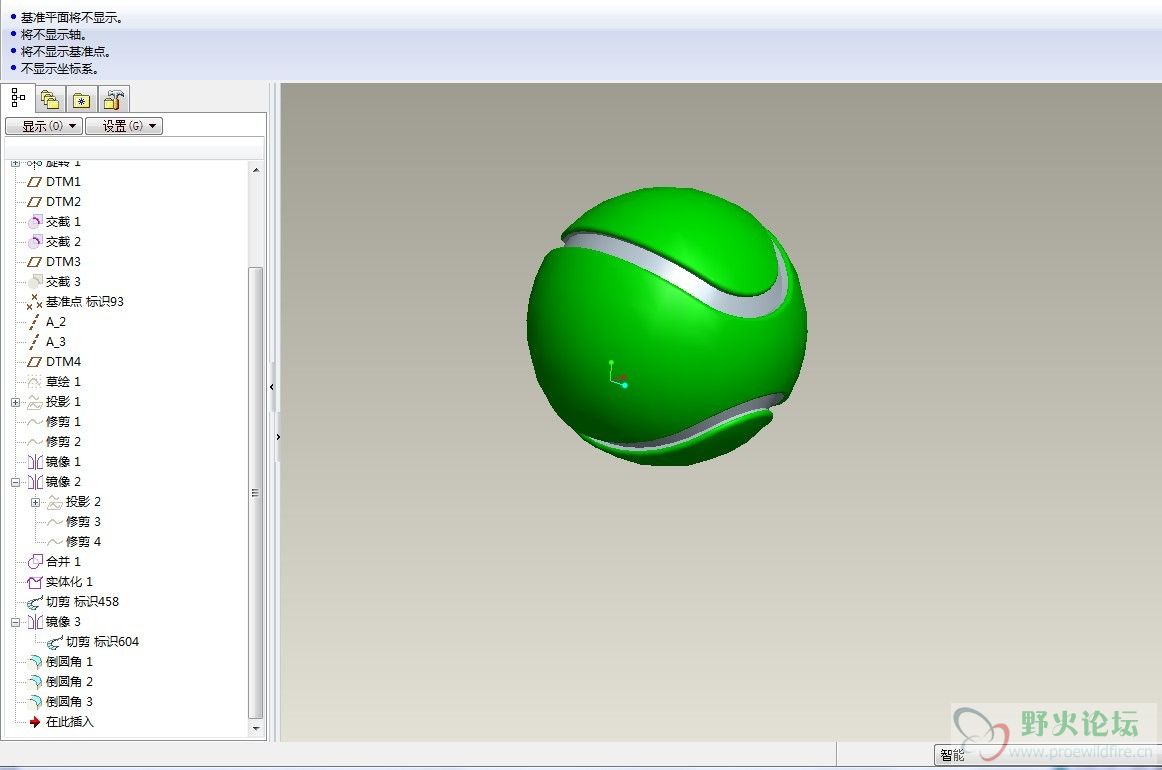Click the model tree scrollbar thumb
Viewport: 1162px width, 770px height.
click(x=256, y=493)
